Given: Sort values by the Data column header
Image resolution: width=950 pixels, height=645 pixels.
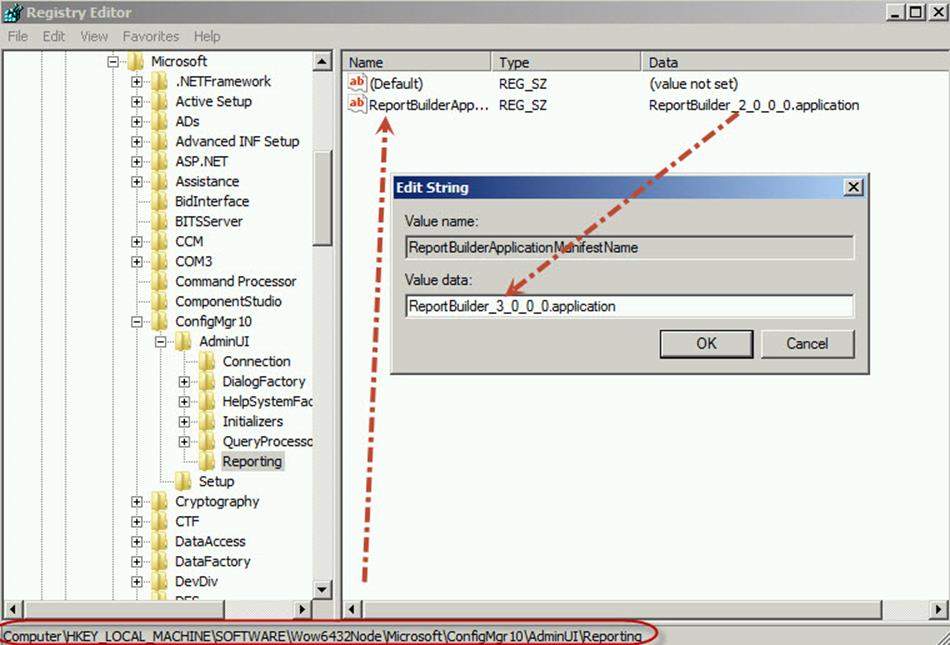Looking at the screenshot, I should 795,62.
